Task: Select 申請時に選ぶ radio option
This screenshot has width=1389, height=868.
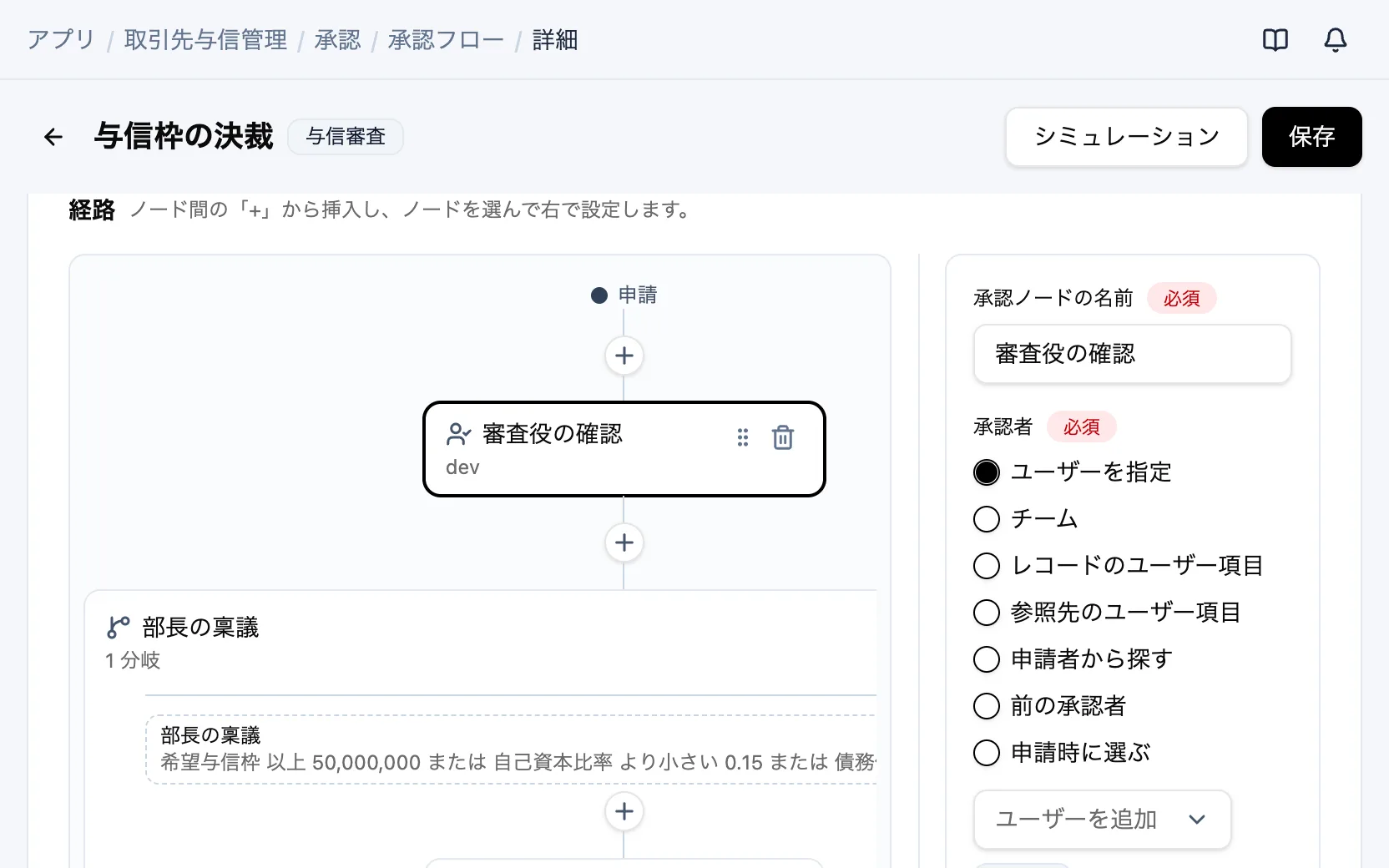Action: pos(987,753)
